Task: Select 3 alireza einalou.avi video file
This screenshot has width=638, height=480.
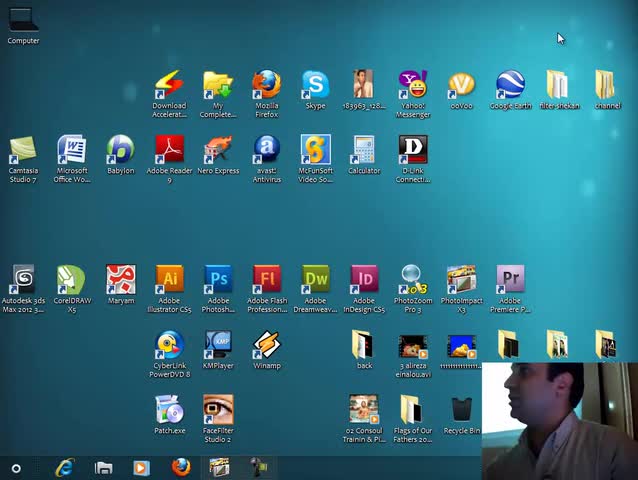Action: [413, 356]
